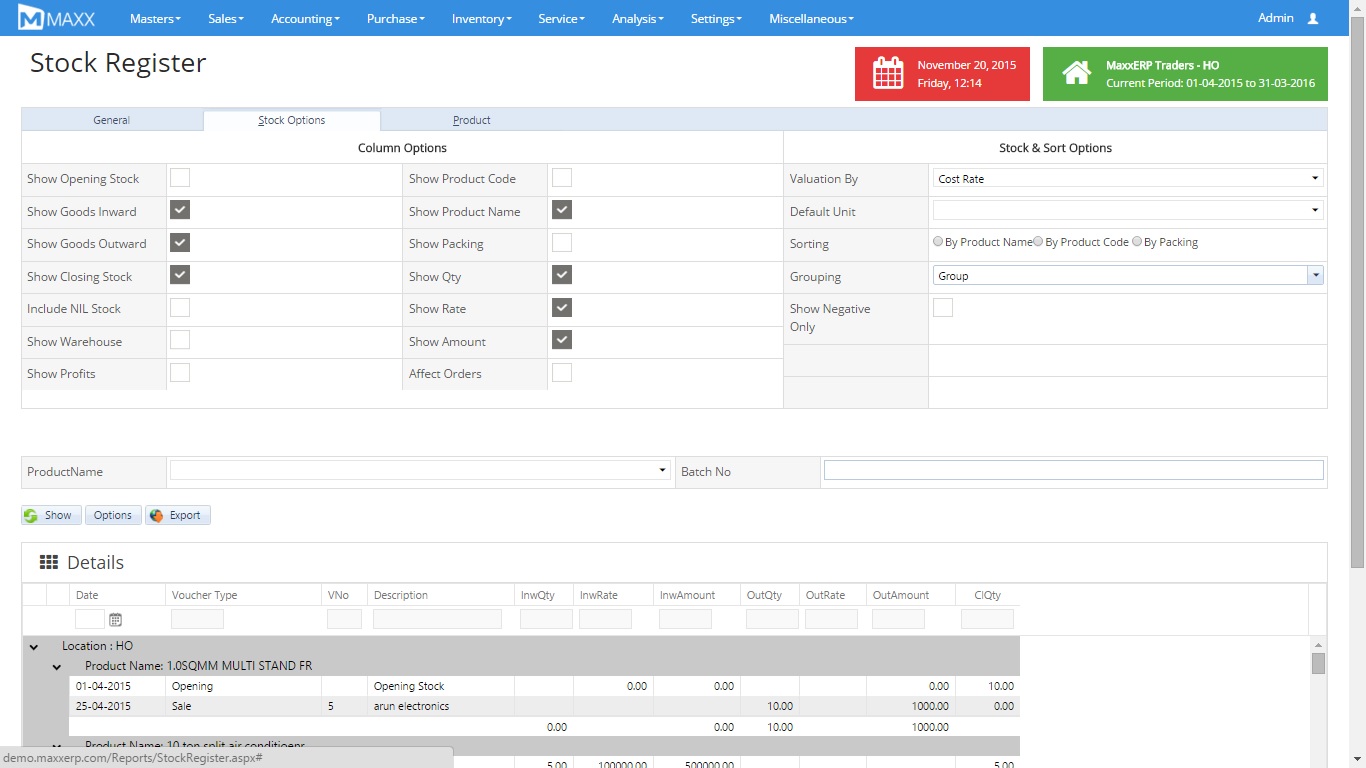Switch to the General tab
The height and width of the screenshot is (768, 1366).
(x=112, y=120)
